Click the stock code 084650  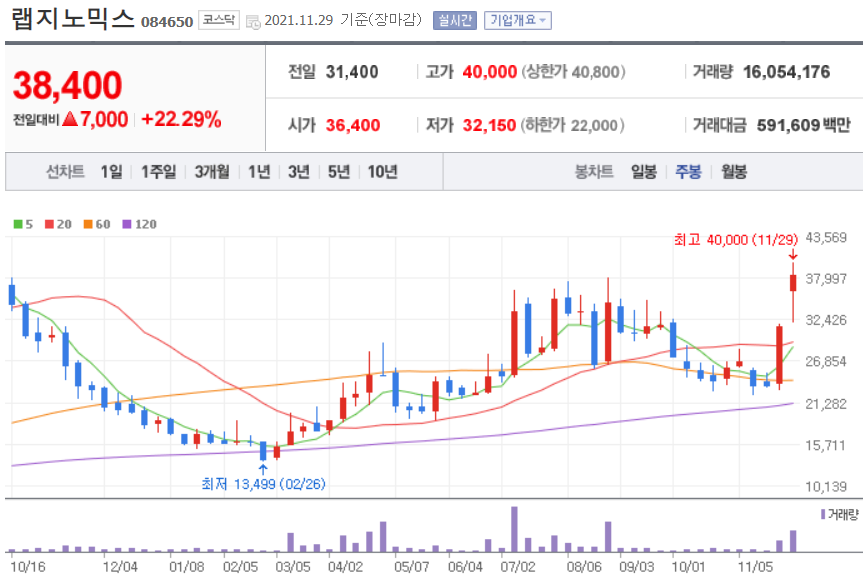(x=167, y=22)
